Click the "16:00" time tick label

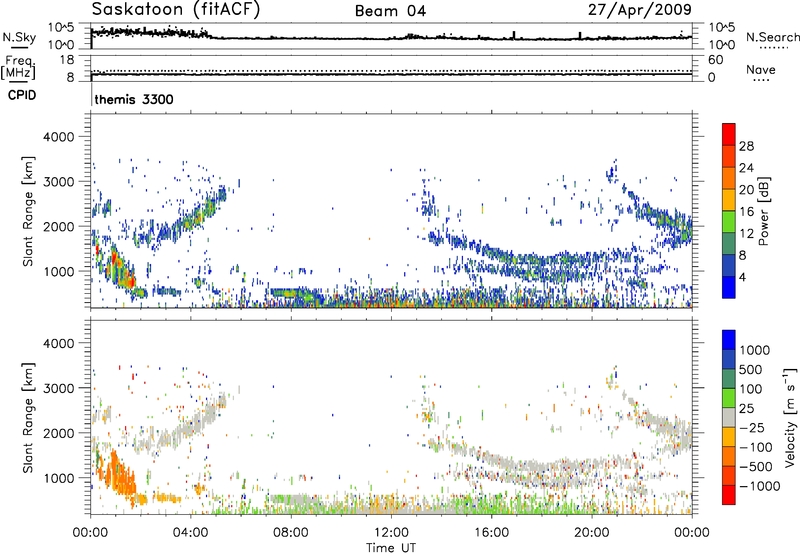click(491, 533)
